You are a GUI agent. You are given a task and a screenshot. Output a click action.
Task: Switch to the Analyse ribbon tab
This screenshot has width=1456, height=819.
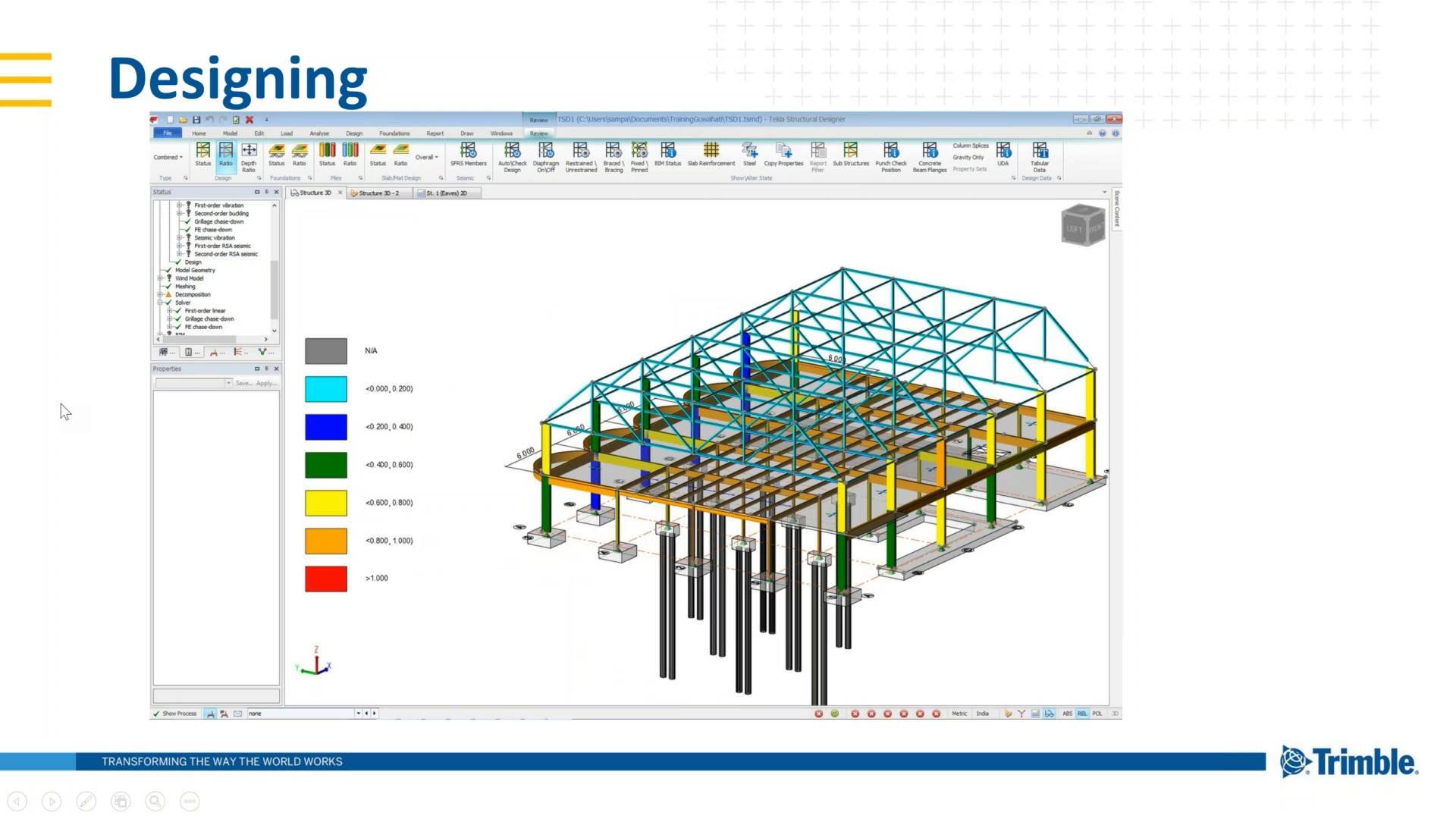click(x=319, y=133)
